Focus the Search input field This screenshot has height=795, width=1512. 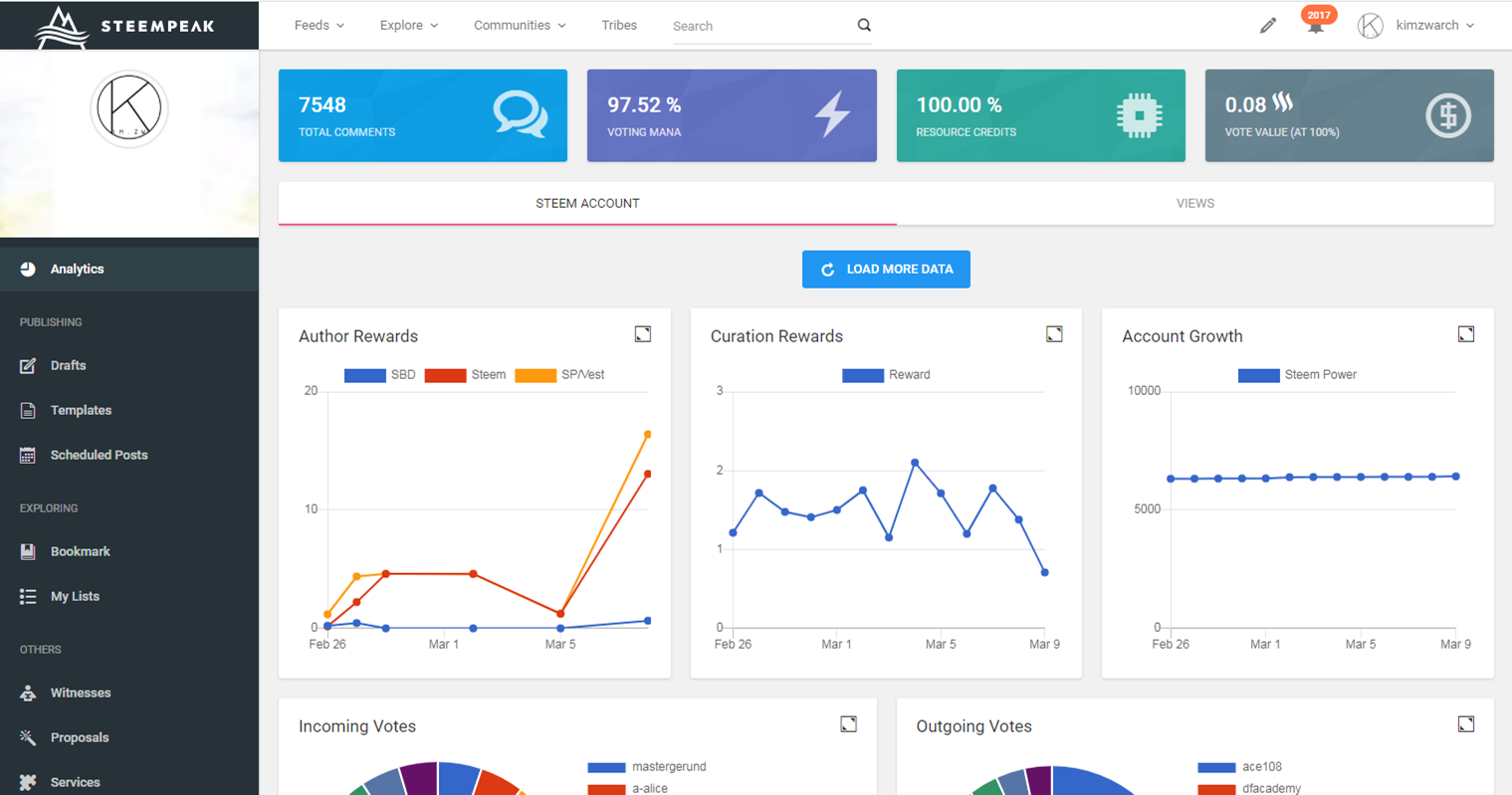(756, 27)
